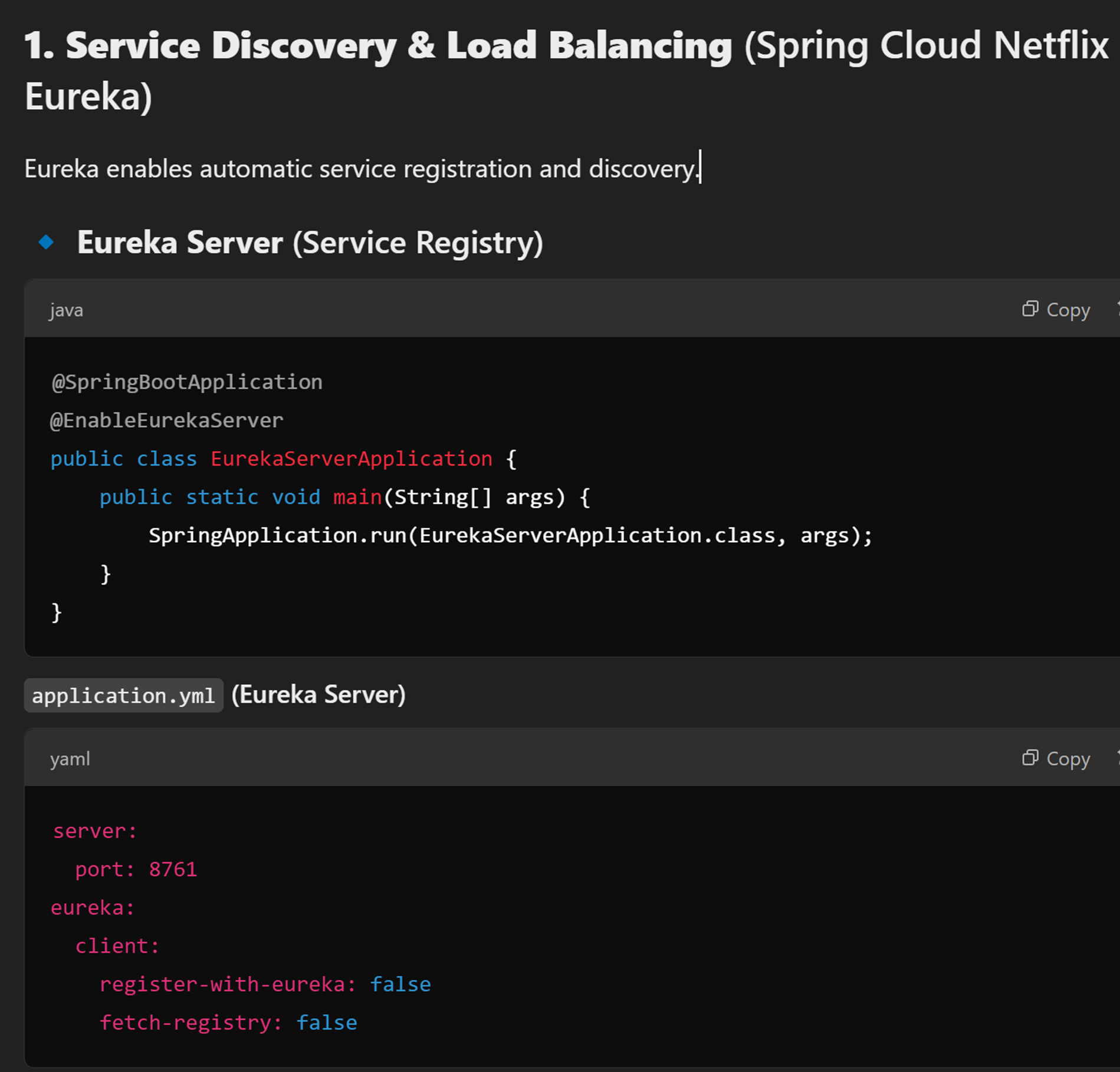Click the 'port: 8761' yaml line
Screen dimensions: 1120x1072
point(136,870)
